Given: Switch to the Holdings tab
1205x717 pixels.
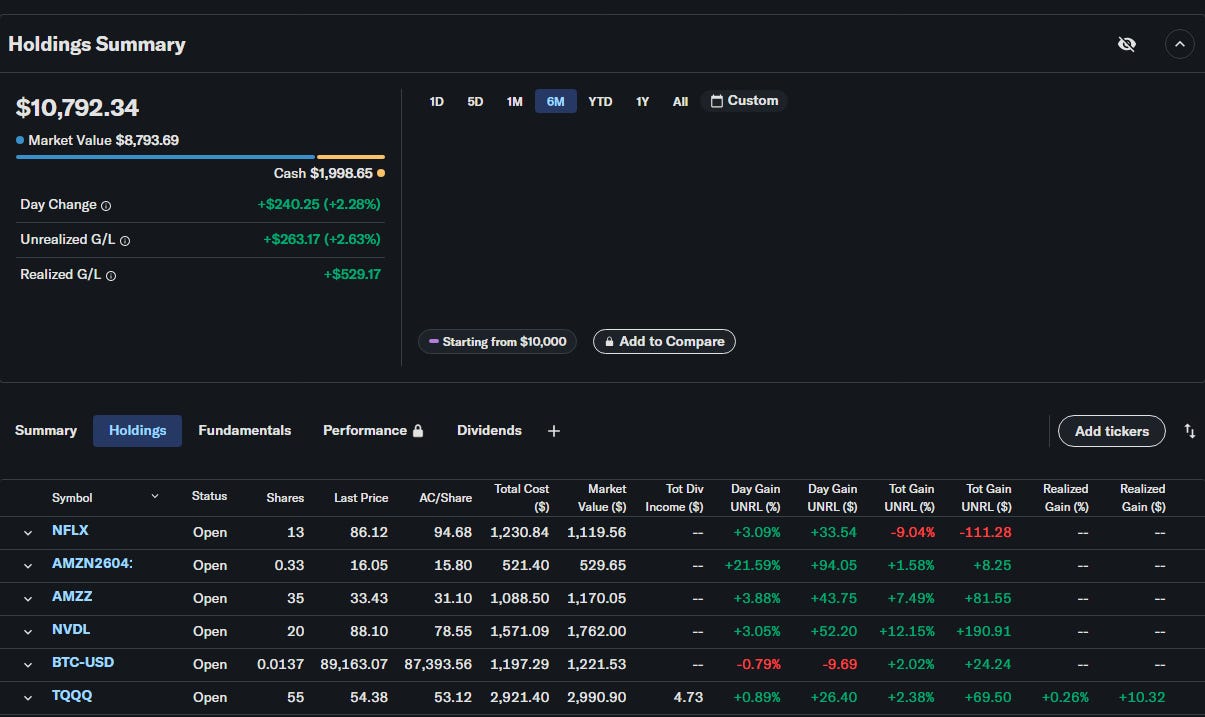Looking at the screenshot, I should [138, 431].
